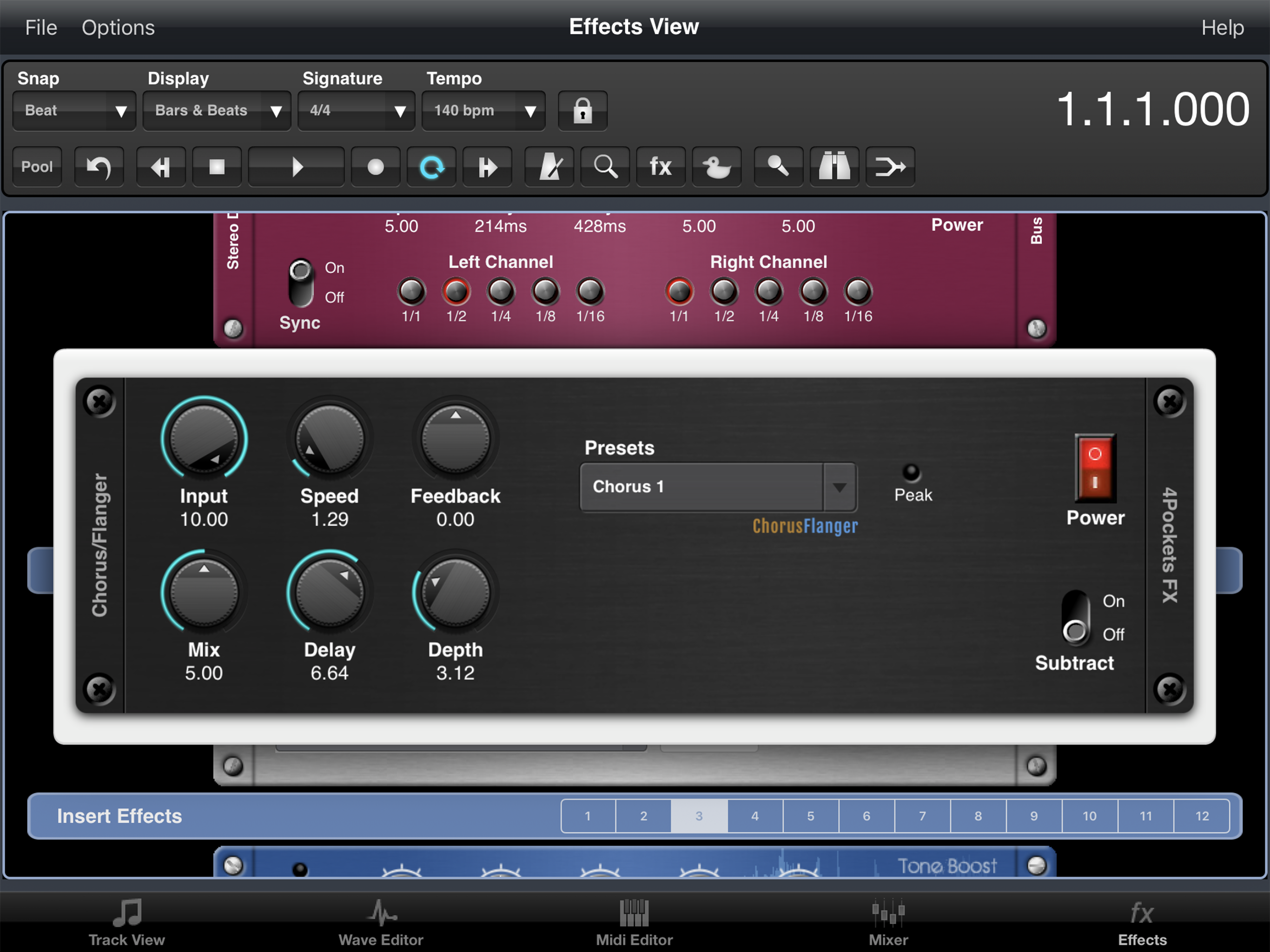Open the Options menu
Image resolution: width=1270 pixels, height=952 pixels.
click(x=118, y=27)
